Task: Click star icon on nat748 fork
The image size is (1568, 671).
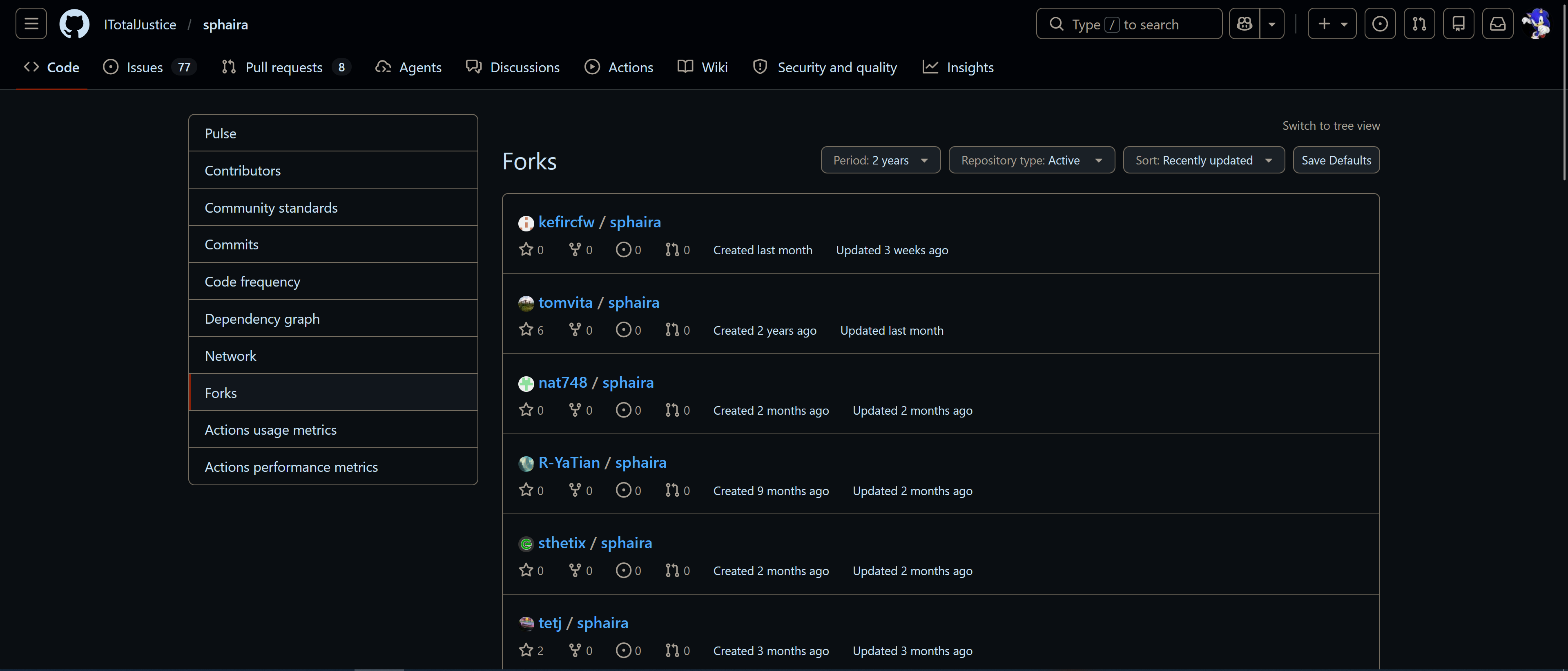Action: [526, 410]
